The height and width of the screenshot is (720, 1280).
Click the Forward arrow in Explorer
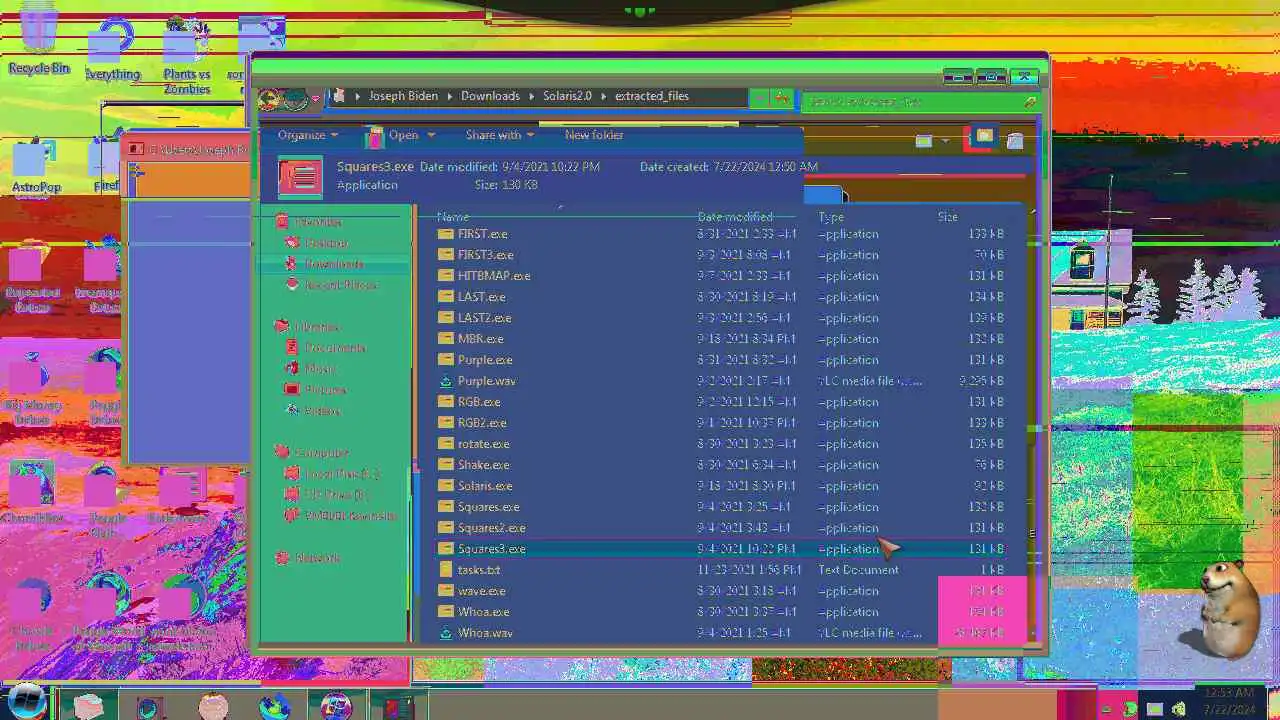pyautogui.click(x=295, y=98)
